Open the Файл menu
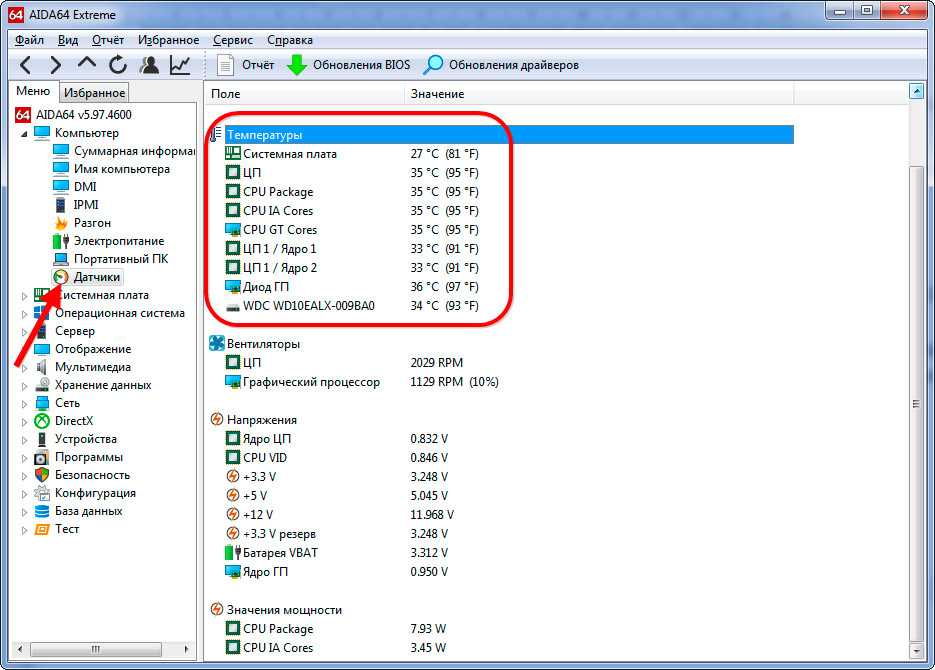This screenshot has height=670, width=935. 29,40
